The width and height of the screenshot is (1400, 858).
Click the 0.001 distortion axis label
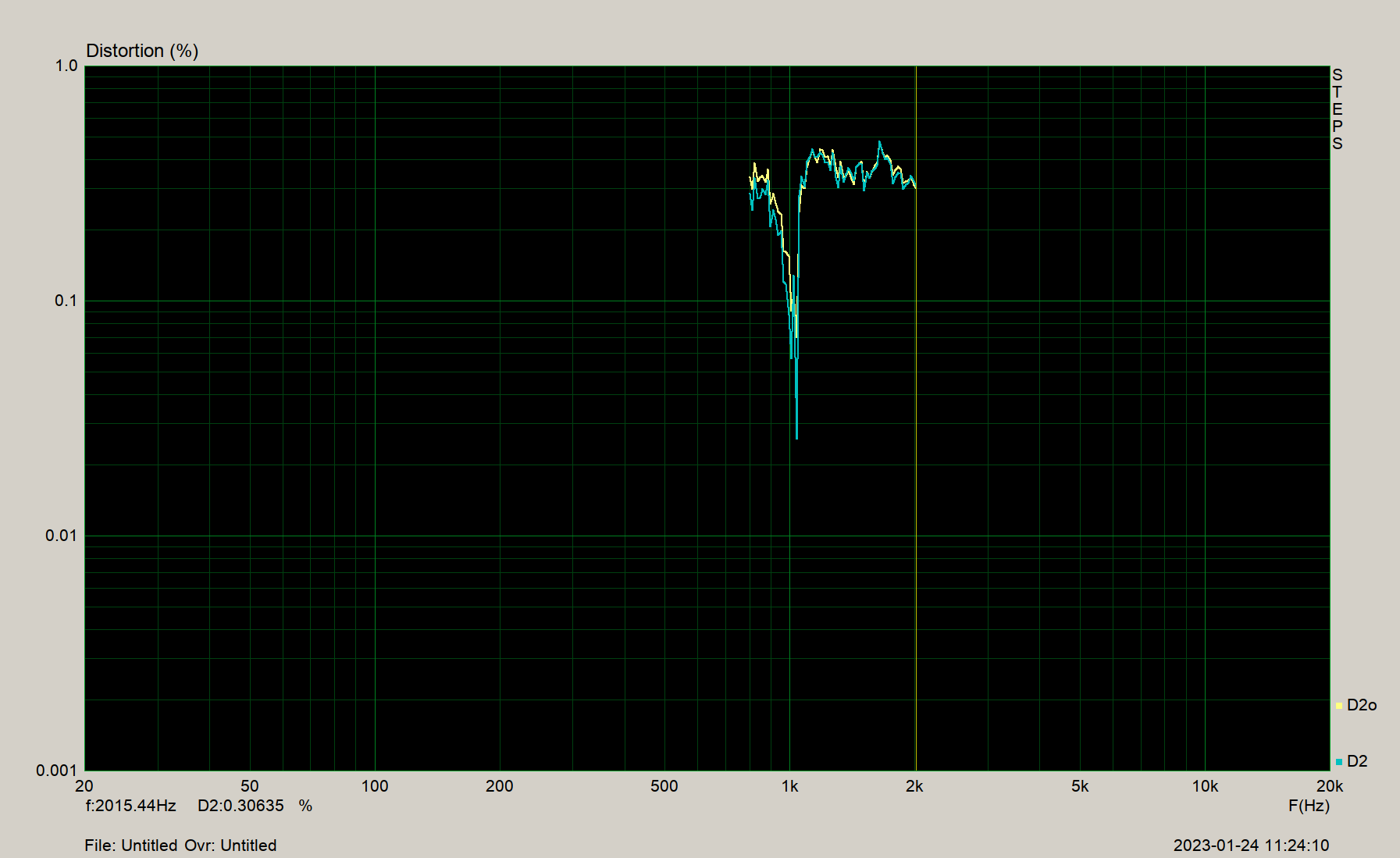(57, 771)
